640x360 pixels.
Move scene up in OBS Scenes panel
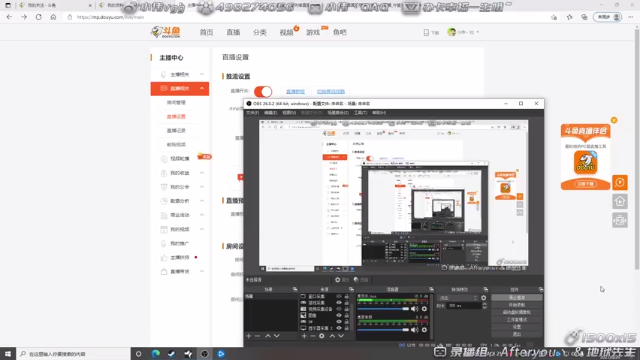point(268,336)
